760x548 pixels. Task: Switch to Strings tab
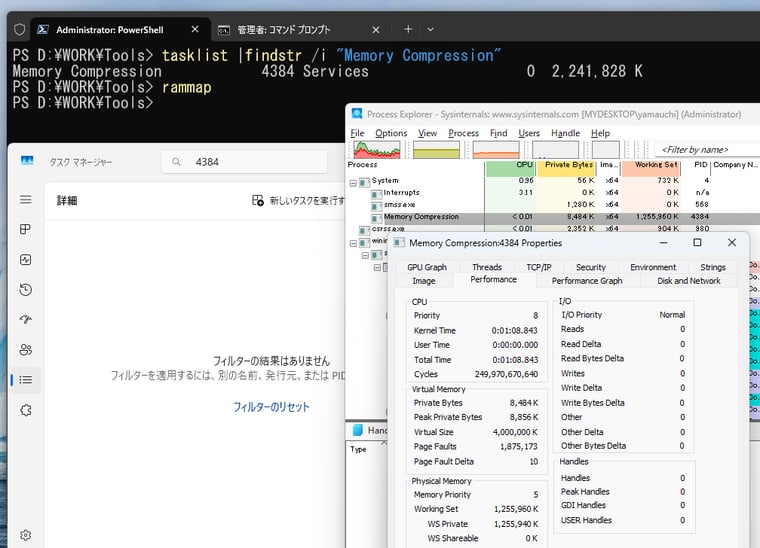click(x=712, y=267)
